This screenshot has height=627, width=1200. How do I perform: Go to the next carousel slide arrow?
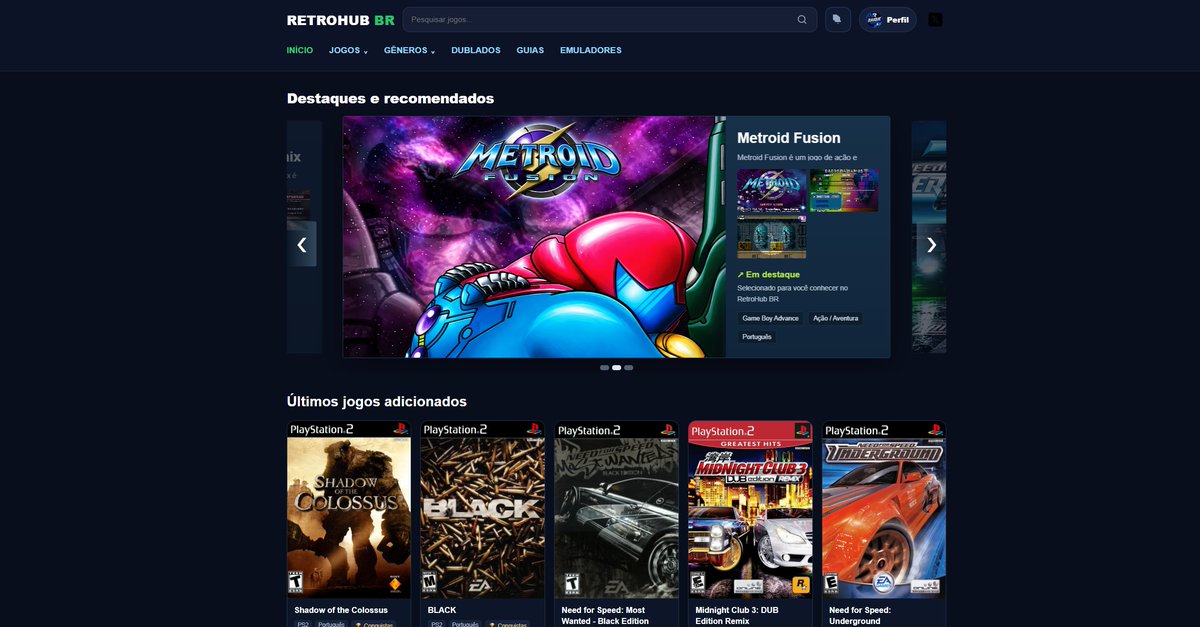932,244
